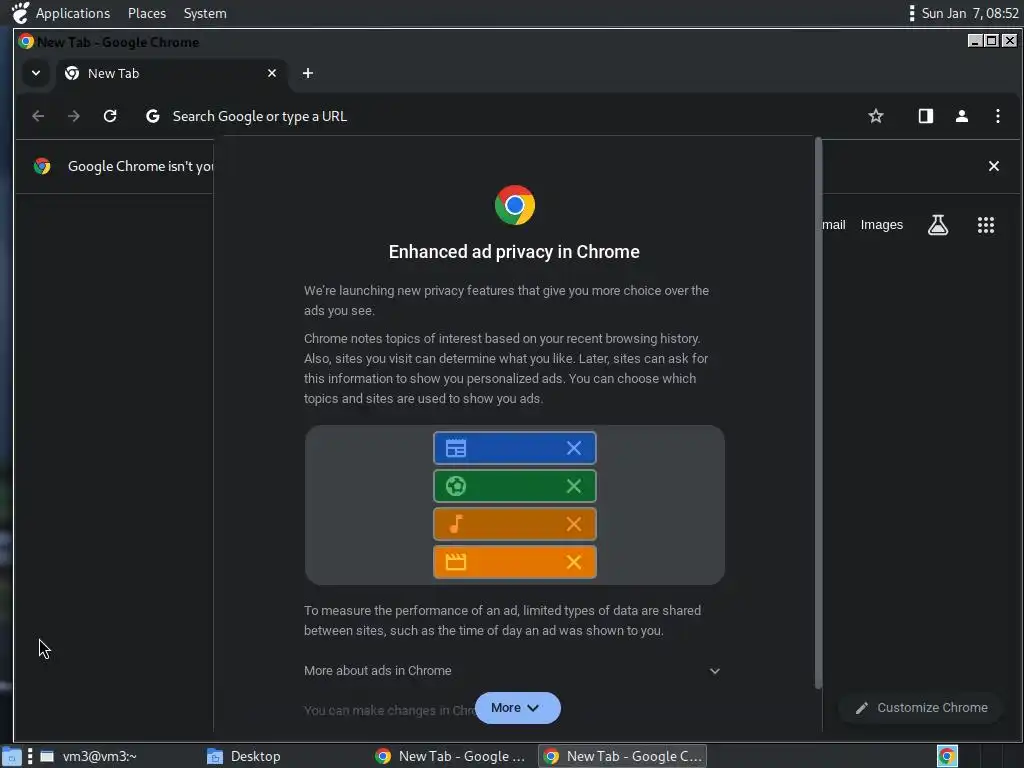
Task: Select the New Tab tab
Action: pyautogui.click(x=171, y=73)
